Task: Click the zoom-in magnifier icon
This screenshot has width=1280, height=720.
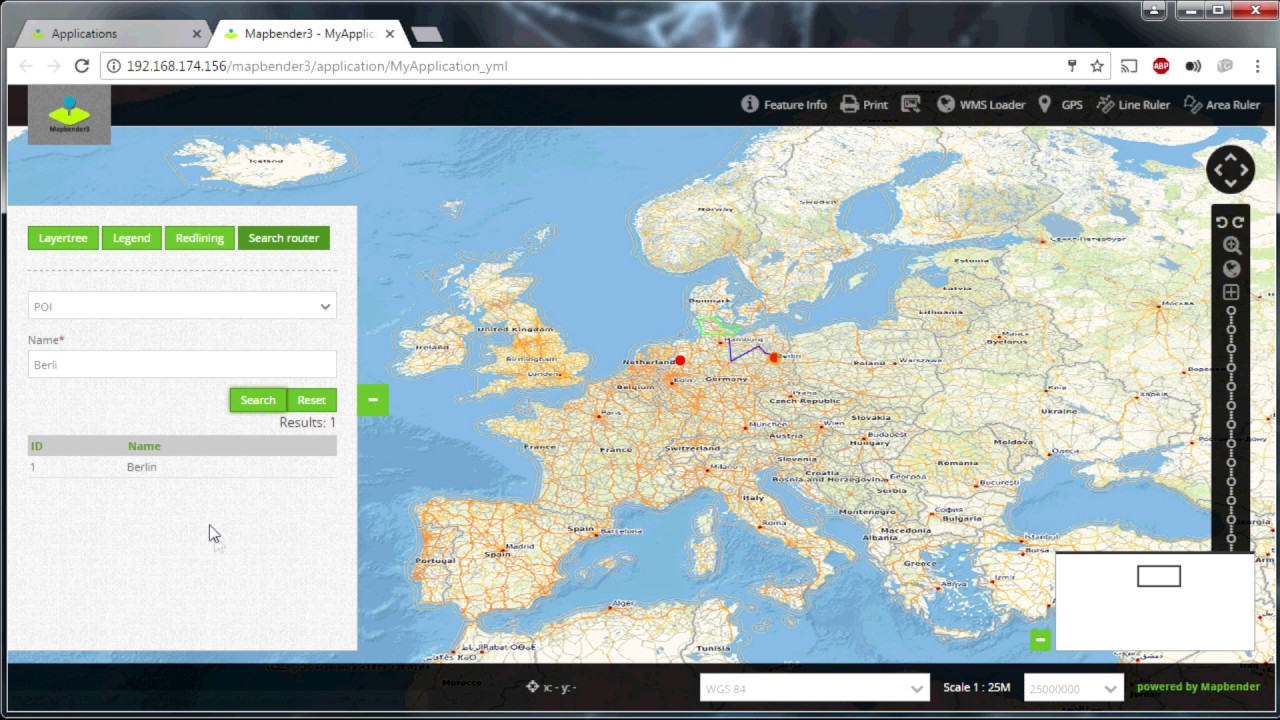Action: pos(1231,245)
